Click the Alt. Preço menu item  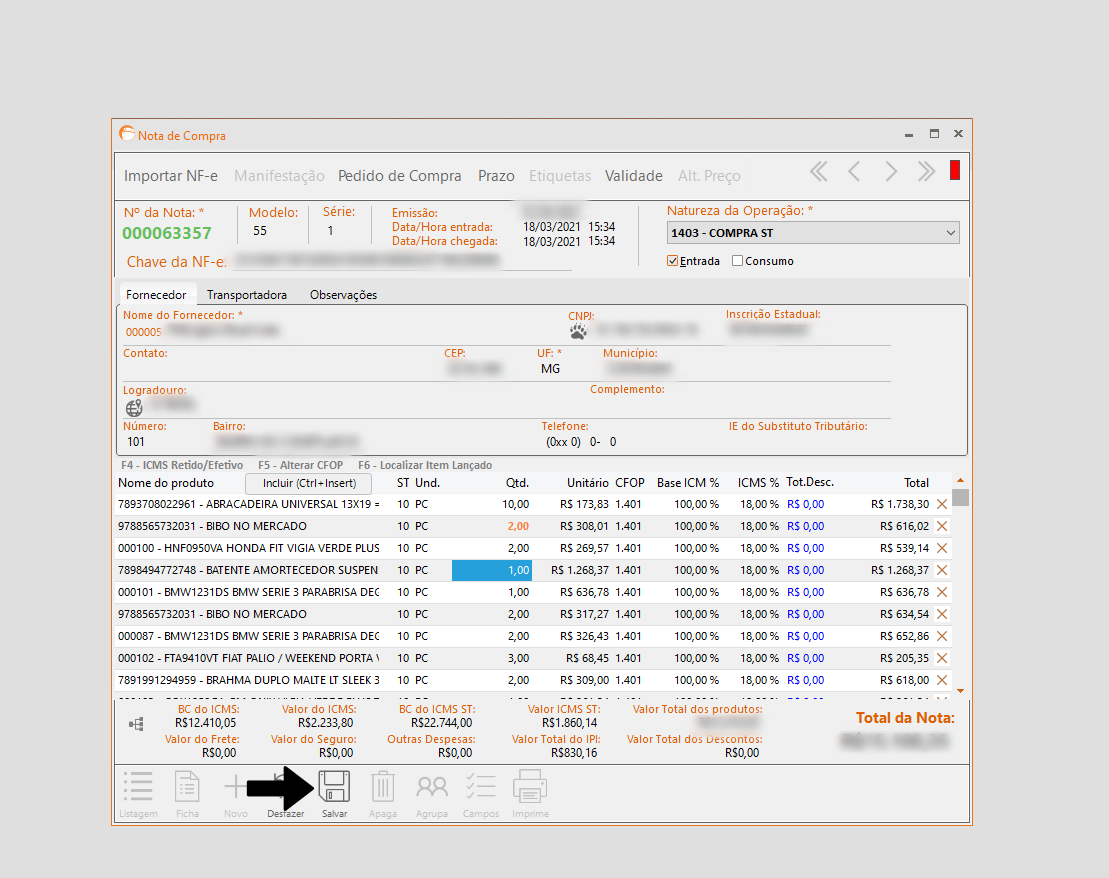709,175
